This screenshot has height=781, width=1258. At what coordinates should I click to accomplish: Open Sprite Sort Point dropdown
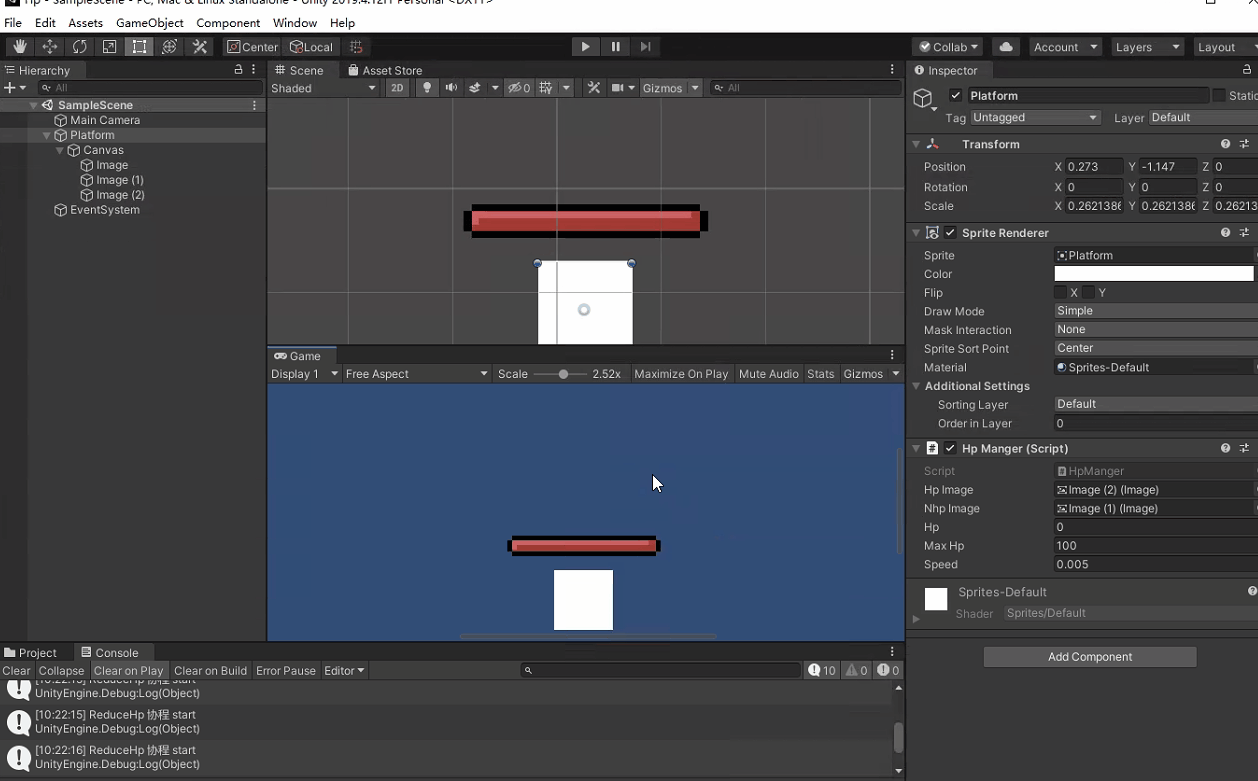point(1155,349)
